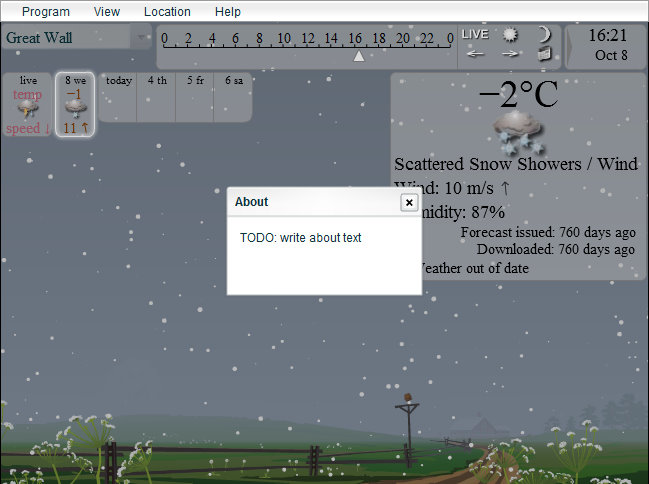
Task: Step time forward with the right arrow
Action: [510, 54]
